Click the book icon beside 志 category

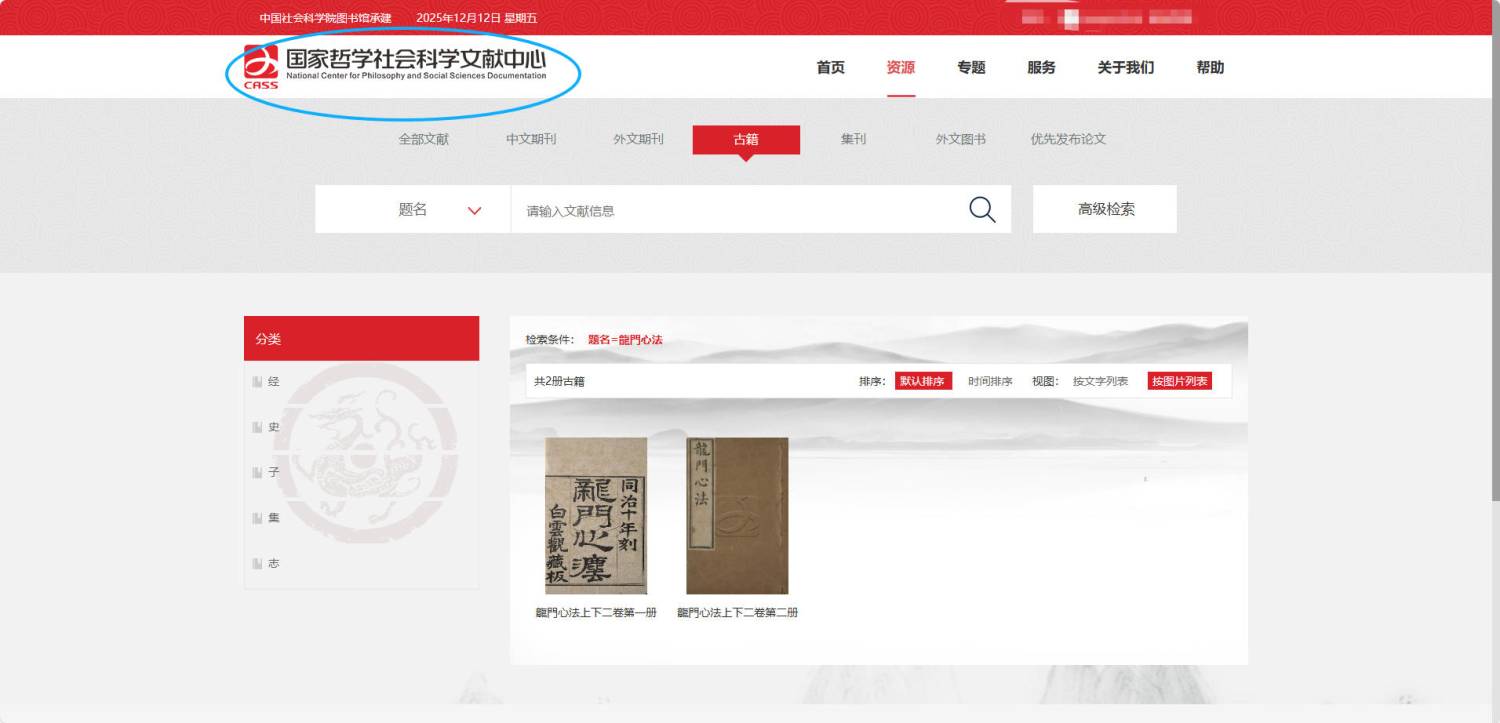click(257, 563)
